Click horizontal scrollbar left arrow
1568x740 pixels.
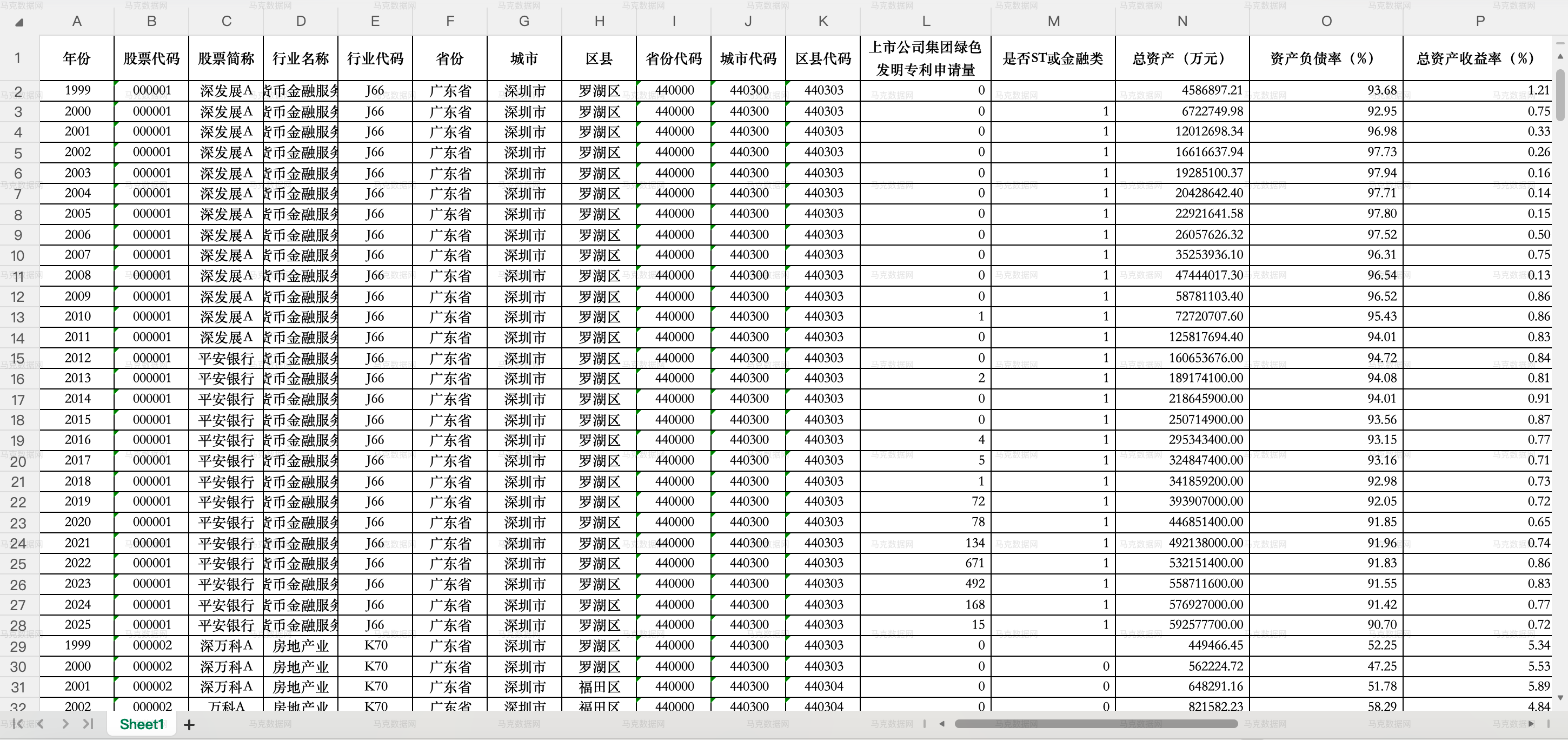pos(942,724)
